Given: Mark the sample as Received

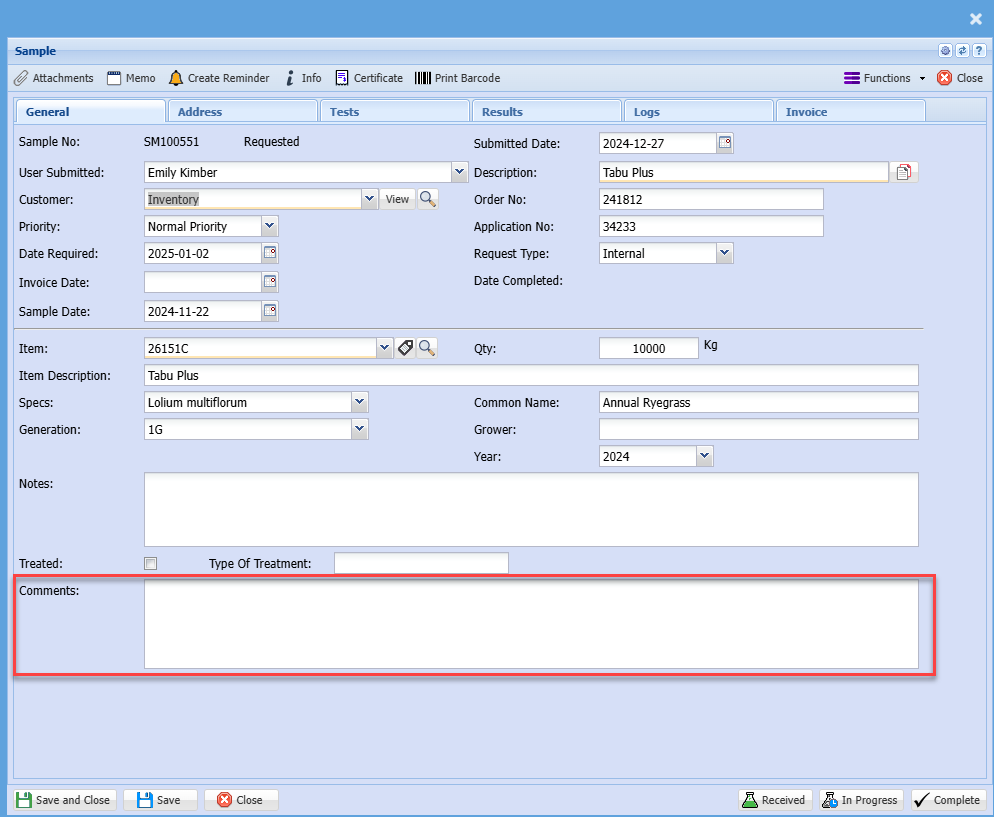Looking at the screenshot, I should point(775,800).
